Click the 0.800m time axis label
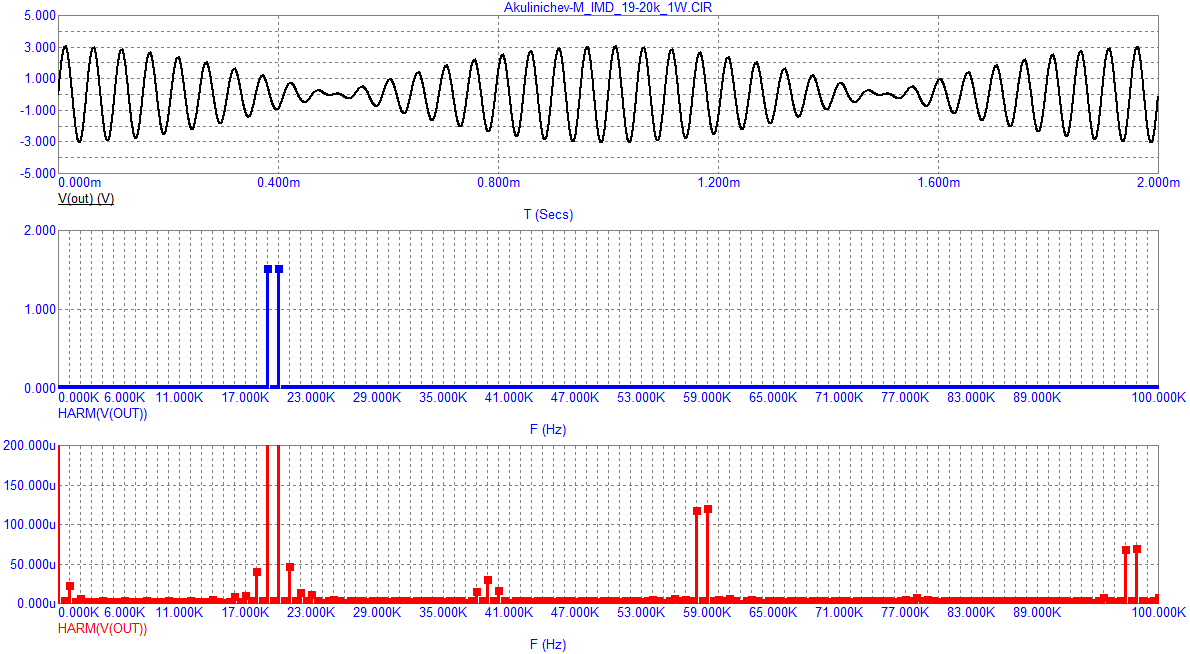This screenshot has height=654, width=1190. click(x=499, y=183)
